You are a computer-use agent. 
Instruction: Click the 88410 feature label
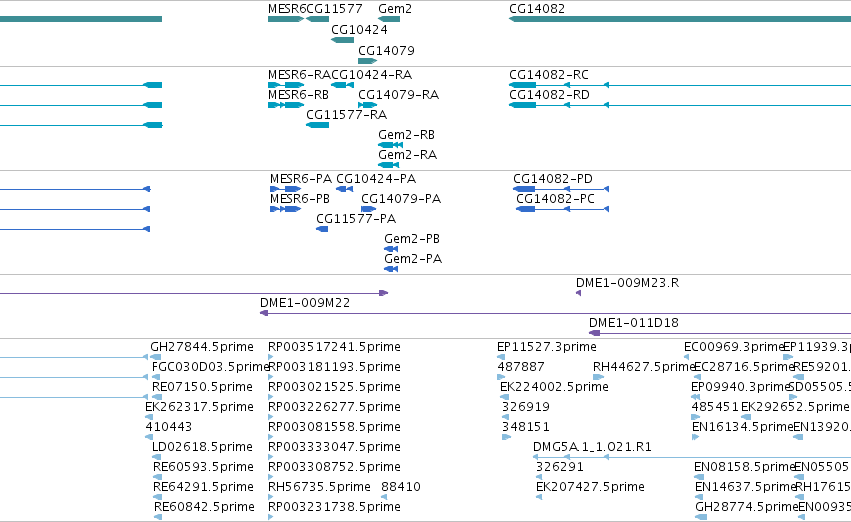tap(401, 487)
